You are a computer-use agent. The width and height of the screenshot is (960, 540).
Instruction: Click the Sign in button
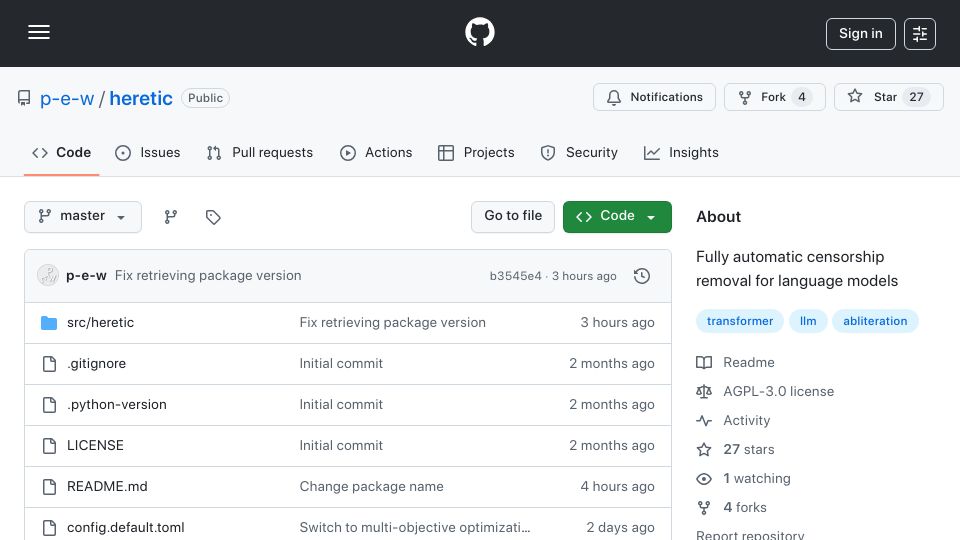860,34
